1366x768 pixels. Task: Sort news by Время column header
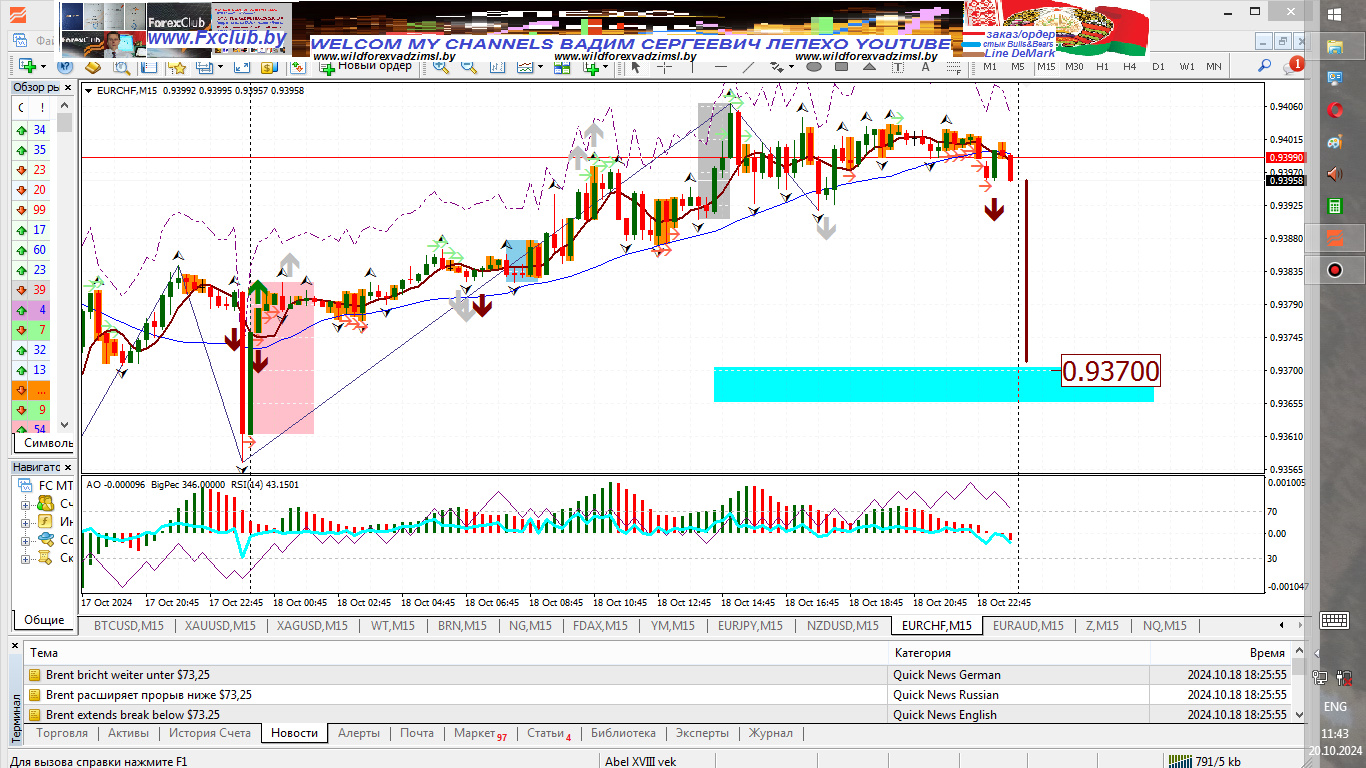coord(1220,652)
